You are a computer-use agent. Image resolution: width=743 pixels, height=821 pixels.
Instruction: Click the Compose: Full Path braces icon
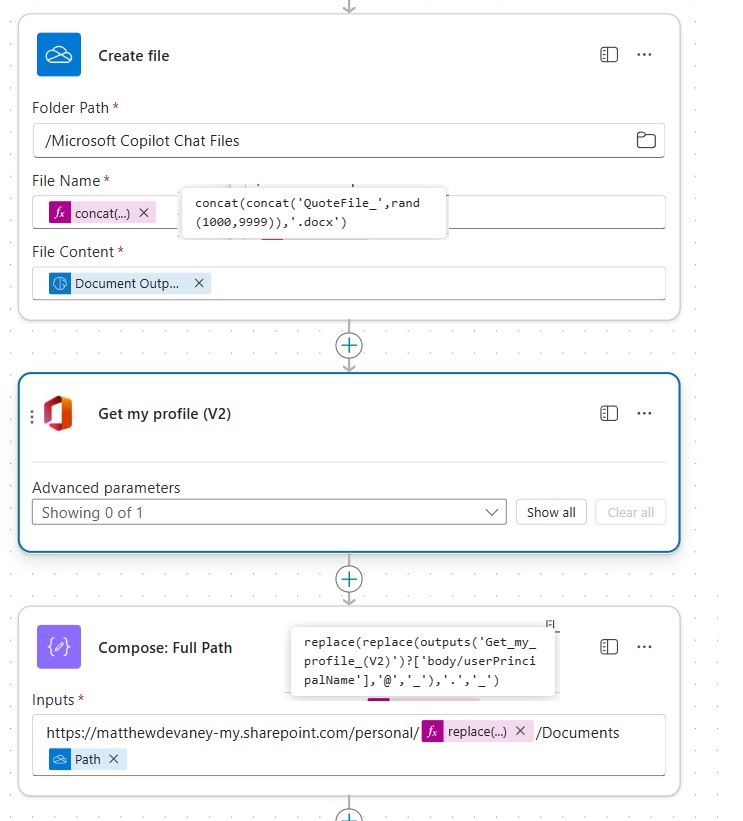(59, 647)
